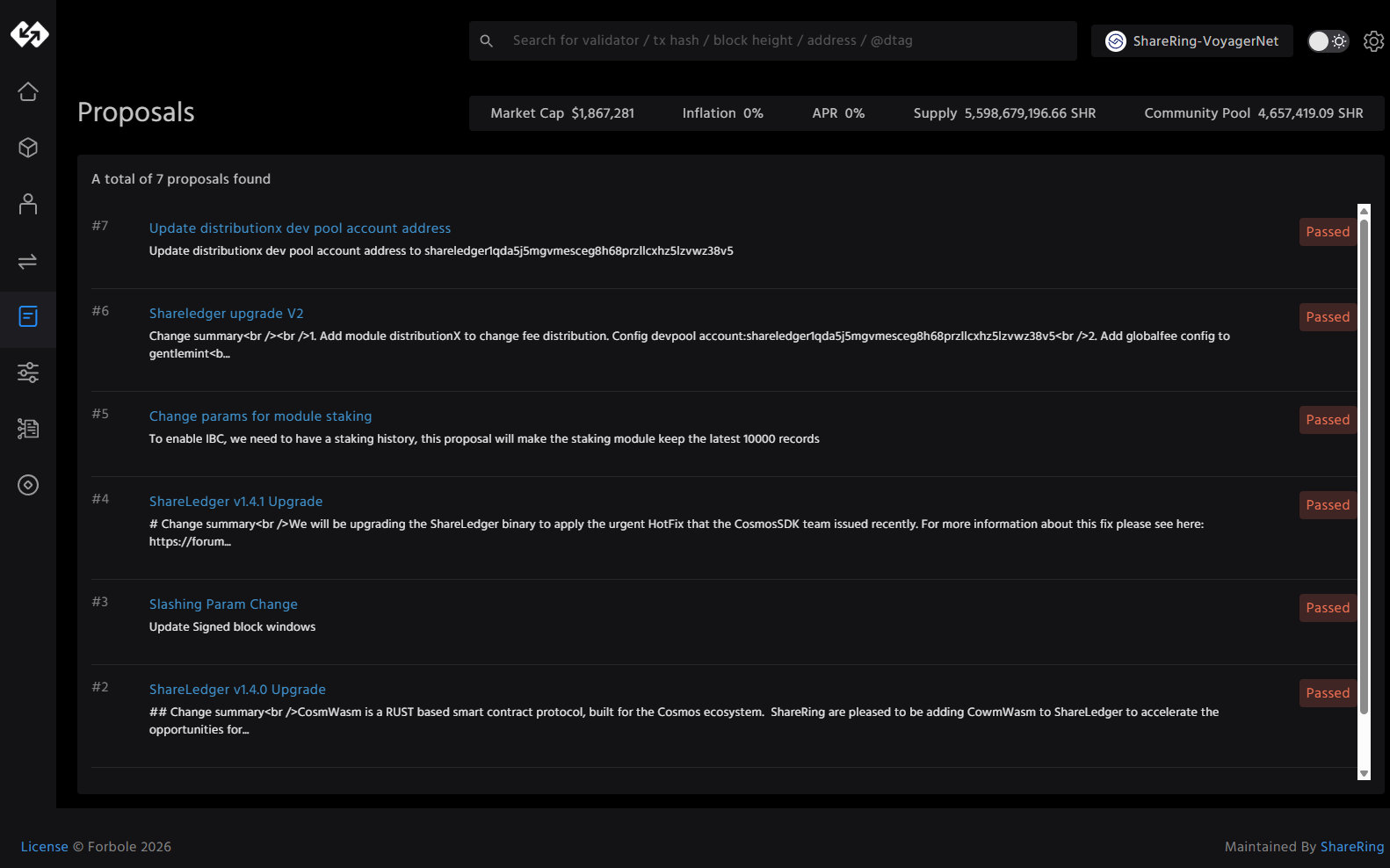Click the scrollbar down arrow
This screenshot has width=1390, height=868.
[1364, 774]
